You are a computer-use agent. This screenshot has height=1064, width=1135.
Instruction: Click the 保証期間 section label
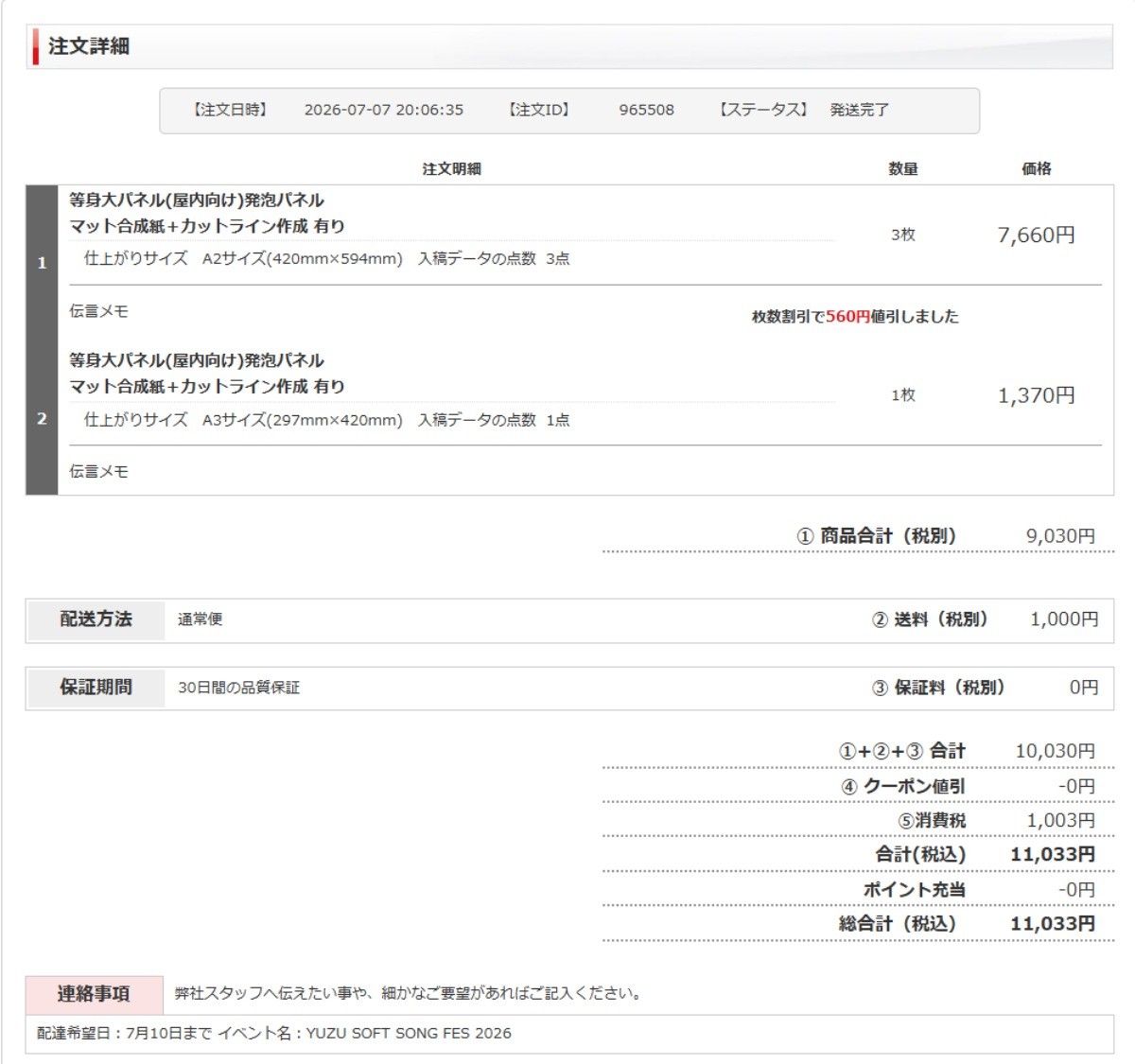click(x=96, y=688)
